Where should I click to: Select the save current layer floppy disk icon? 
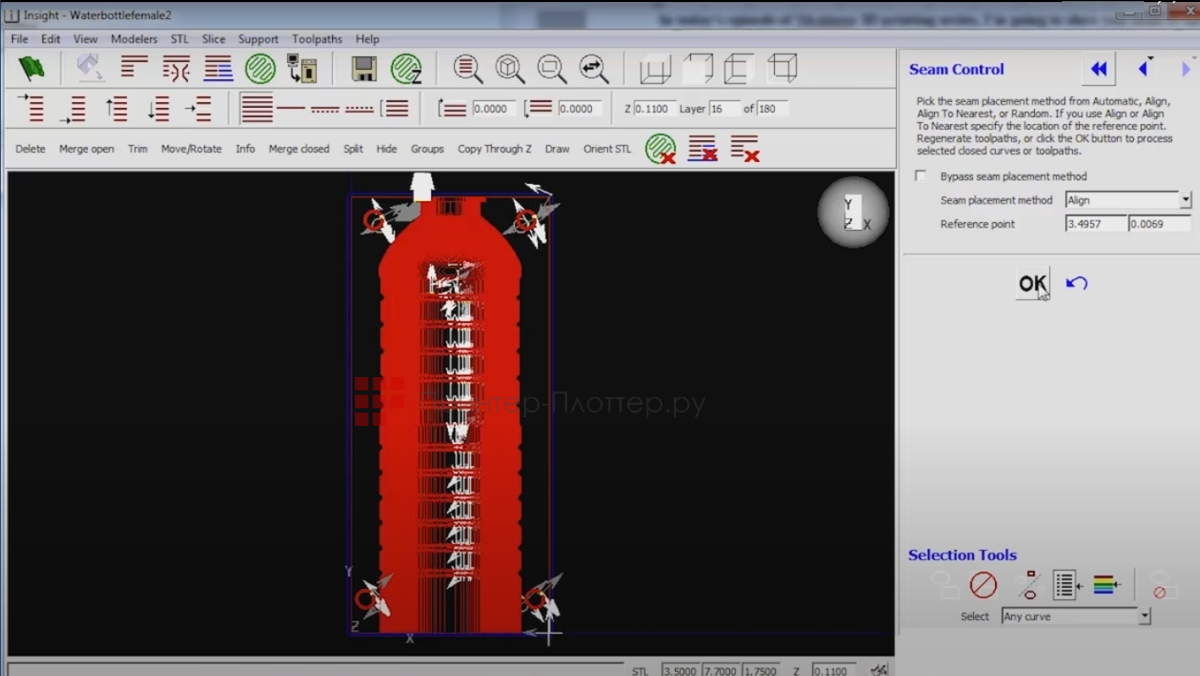coord(363,67)
